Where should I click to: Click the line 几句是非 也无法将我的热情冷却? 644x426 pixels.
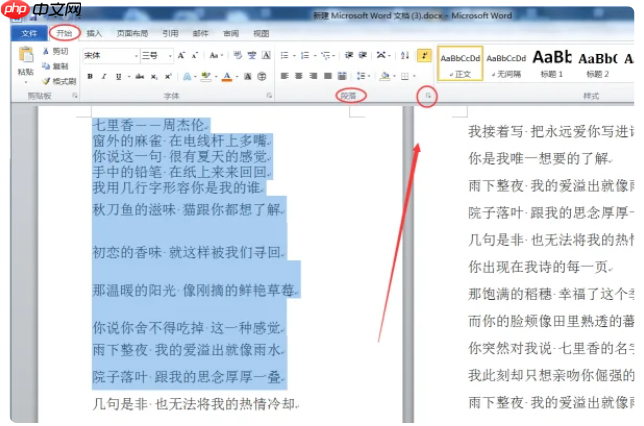(196, 404)
